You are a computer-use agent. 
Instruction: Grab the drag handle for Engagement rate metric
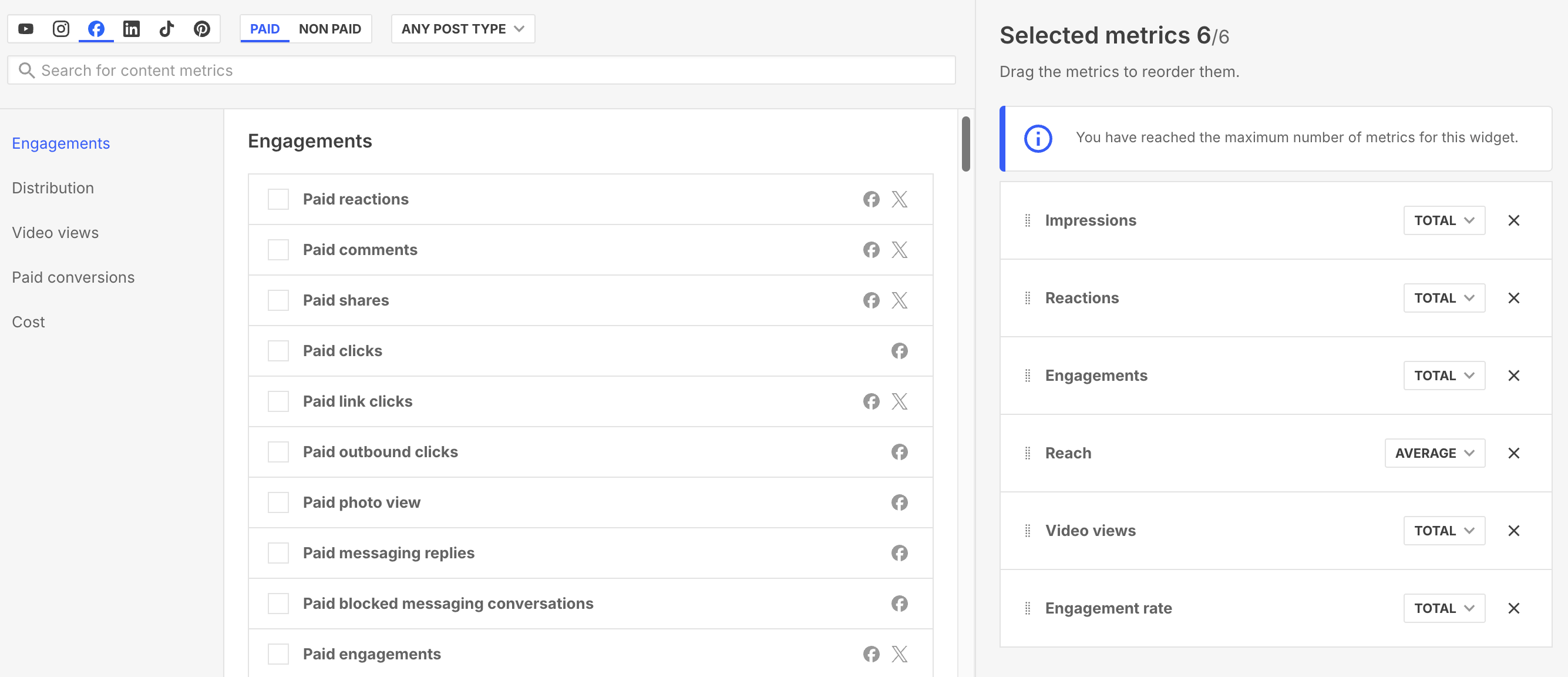pyautogui.click(x=1028, y=608)
